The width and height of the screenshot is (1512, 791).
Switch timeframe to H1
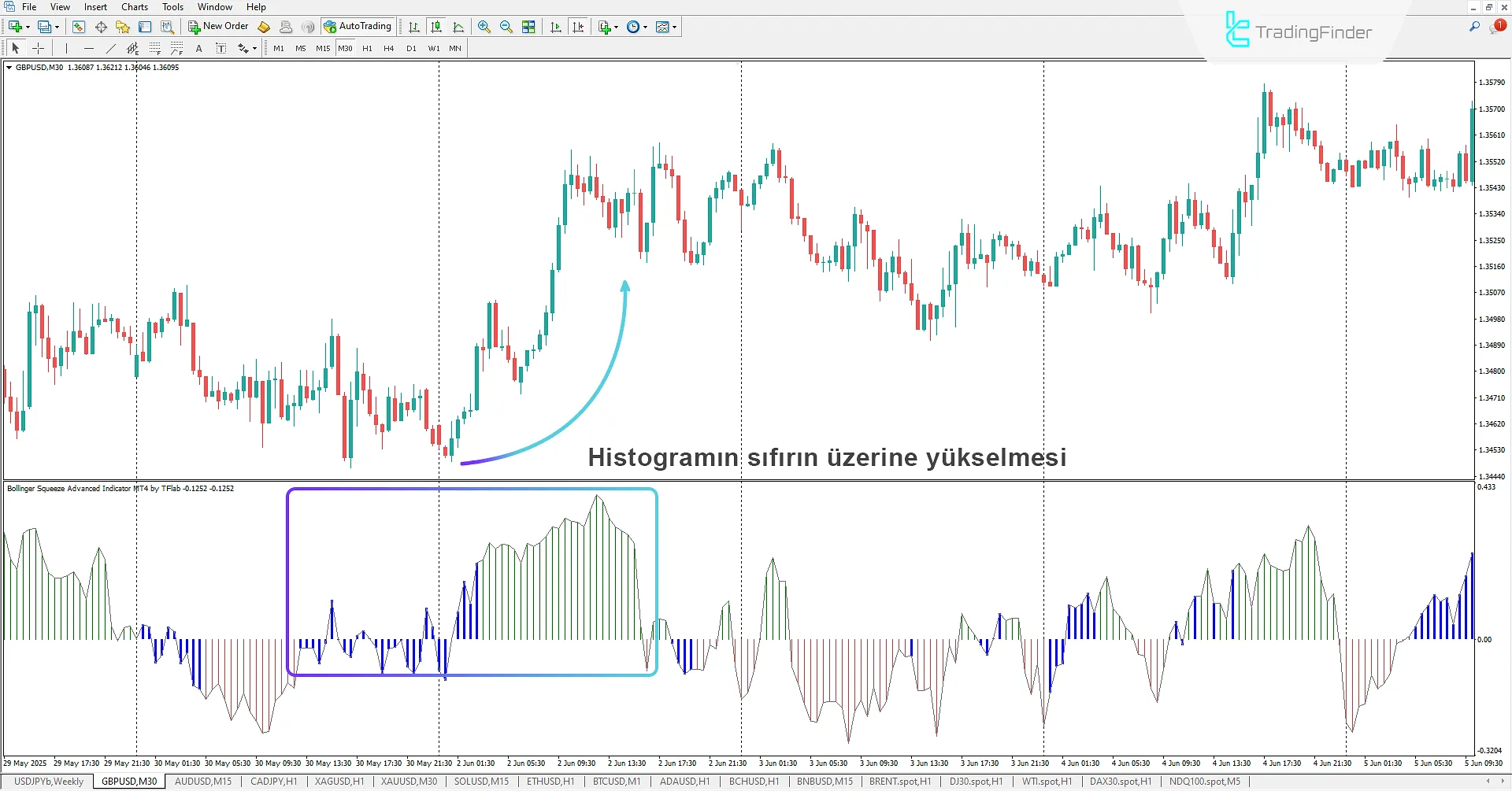click(x=367, y=49)
